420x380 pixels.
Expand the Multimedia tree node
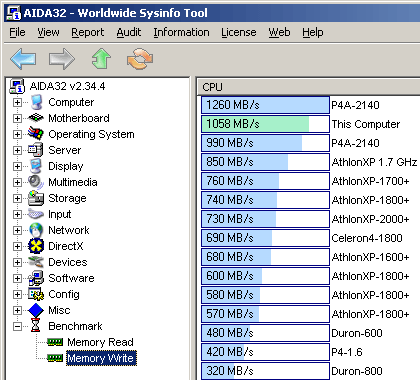tap(17, 182)
